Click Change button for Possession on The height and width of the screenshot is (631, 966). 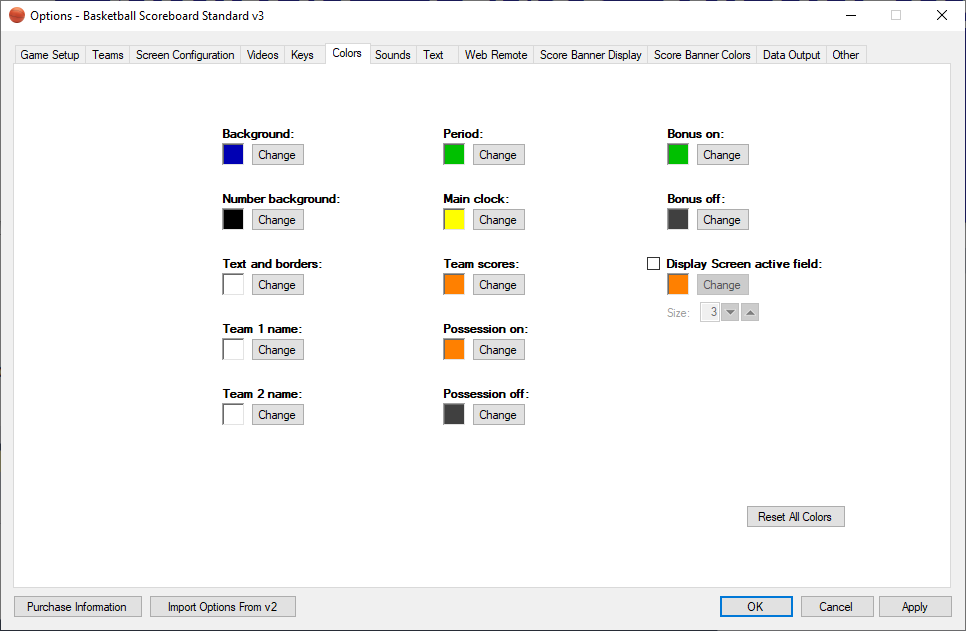pyautogui.click(x=498, y=350)
